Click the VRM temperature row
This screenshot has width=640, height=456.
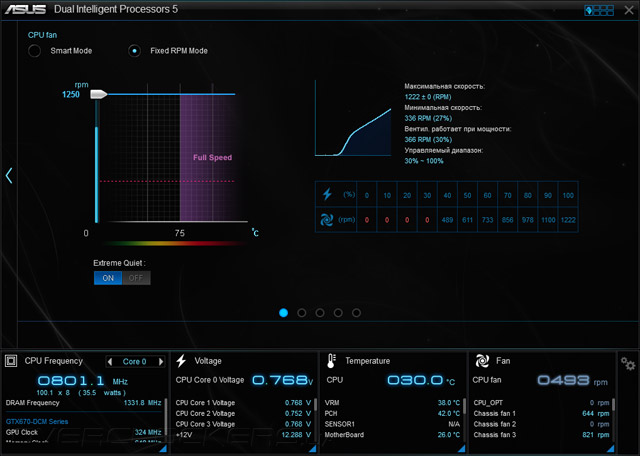point(392,403)
